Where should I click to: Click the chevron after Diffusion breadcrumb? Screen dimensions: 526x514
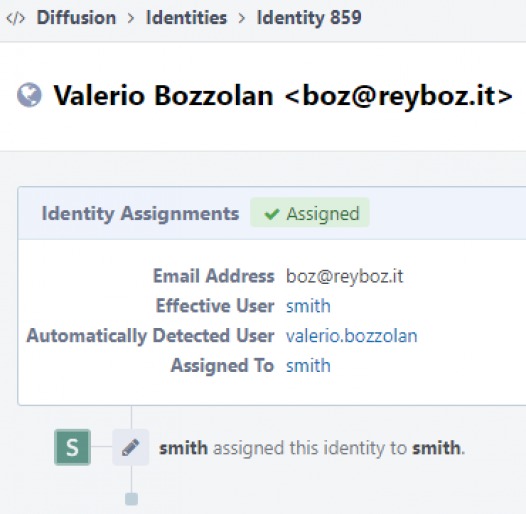tap(131, 18)
